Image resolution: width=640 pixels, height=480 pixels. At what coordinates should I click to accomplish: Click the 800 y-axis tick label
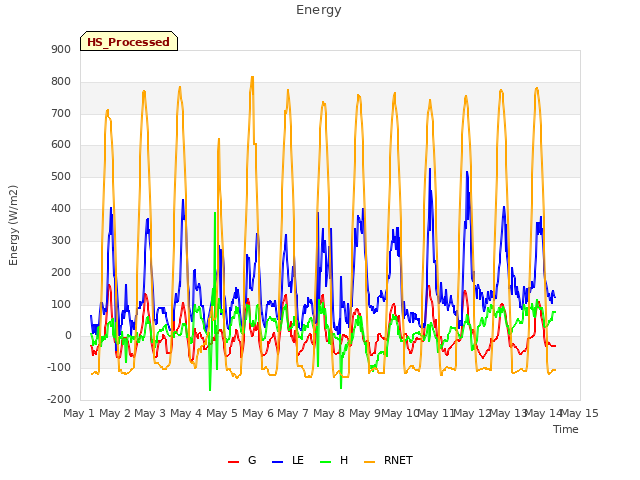click(x=61, y=82)
